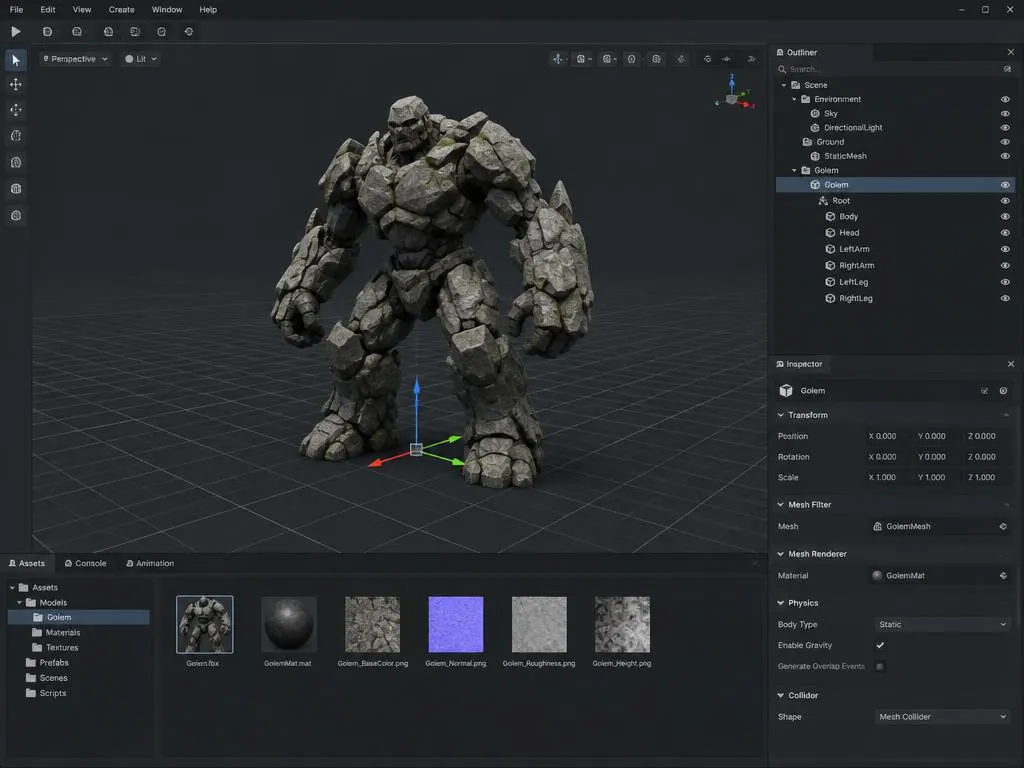1024x768 pixels.
Task: Open the File menu
Action: (x=16, y=10)
